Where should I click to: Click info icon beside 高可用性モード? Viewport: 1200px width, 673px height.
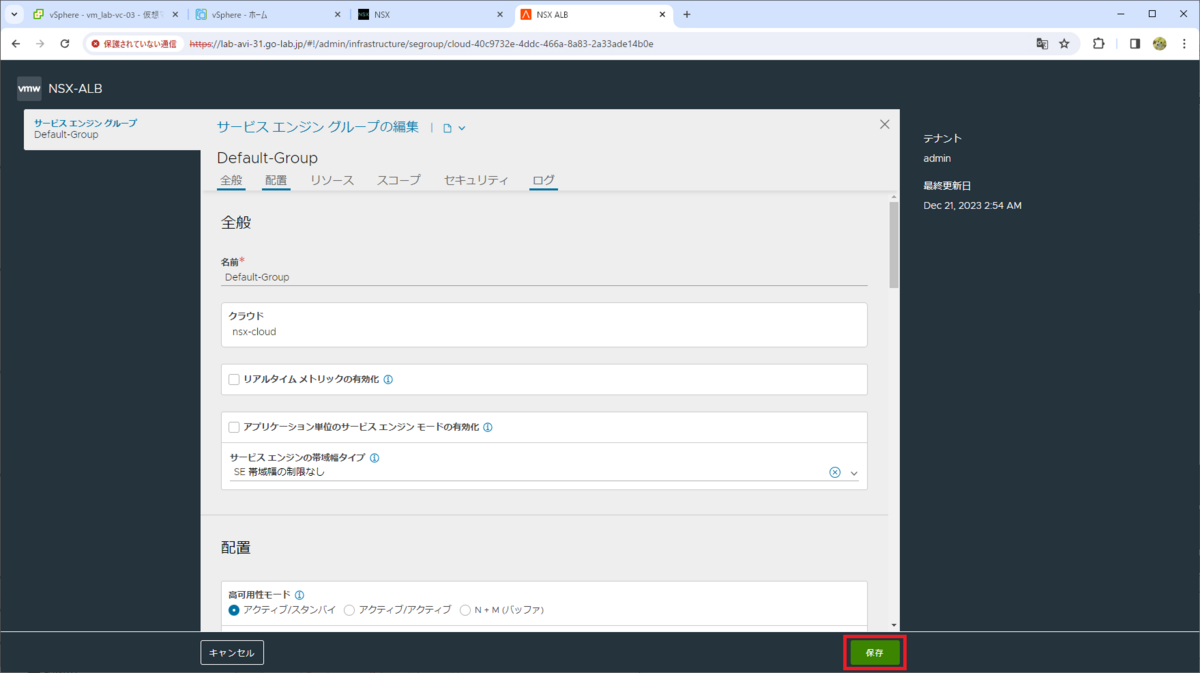coord(300,595)
